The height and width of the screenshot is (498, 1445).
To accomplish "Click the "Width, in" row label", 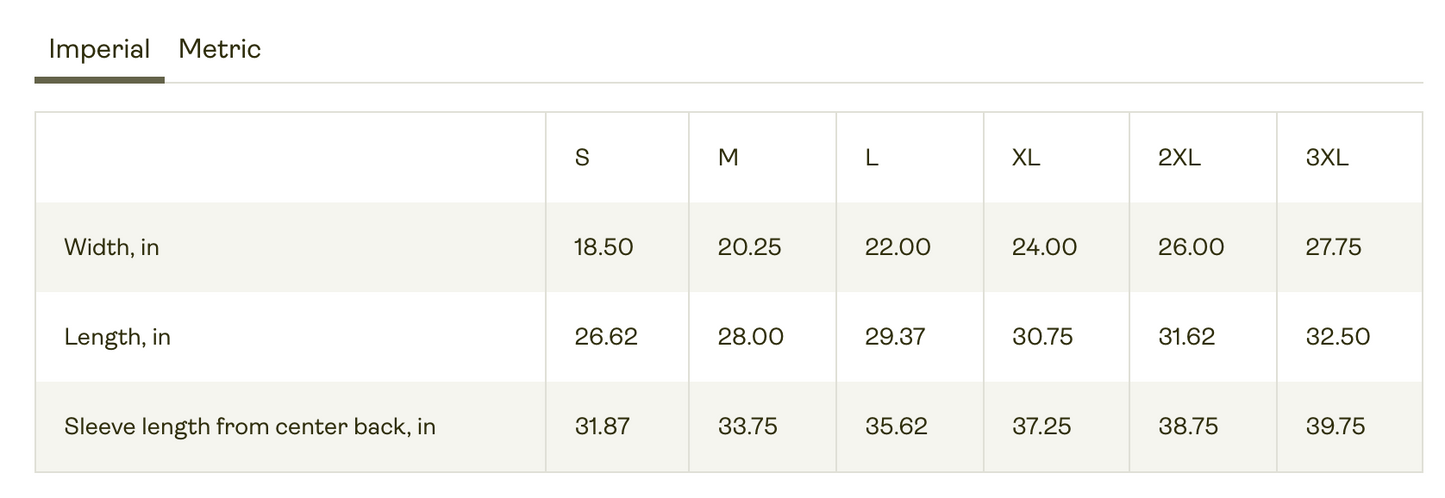I will 112,247.
